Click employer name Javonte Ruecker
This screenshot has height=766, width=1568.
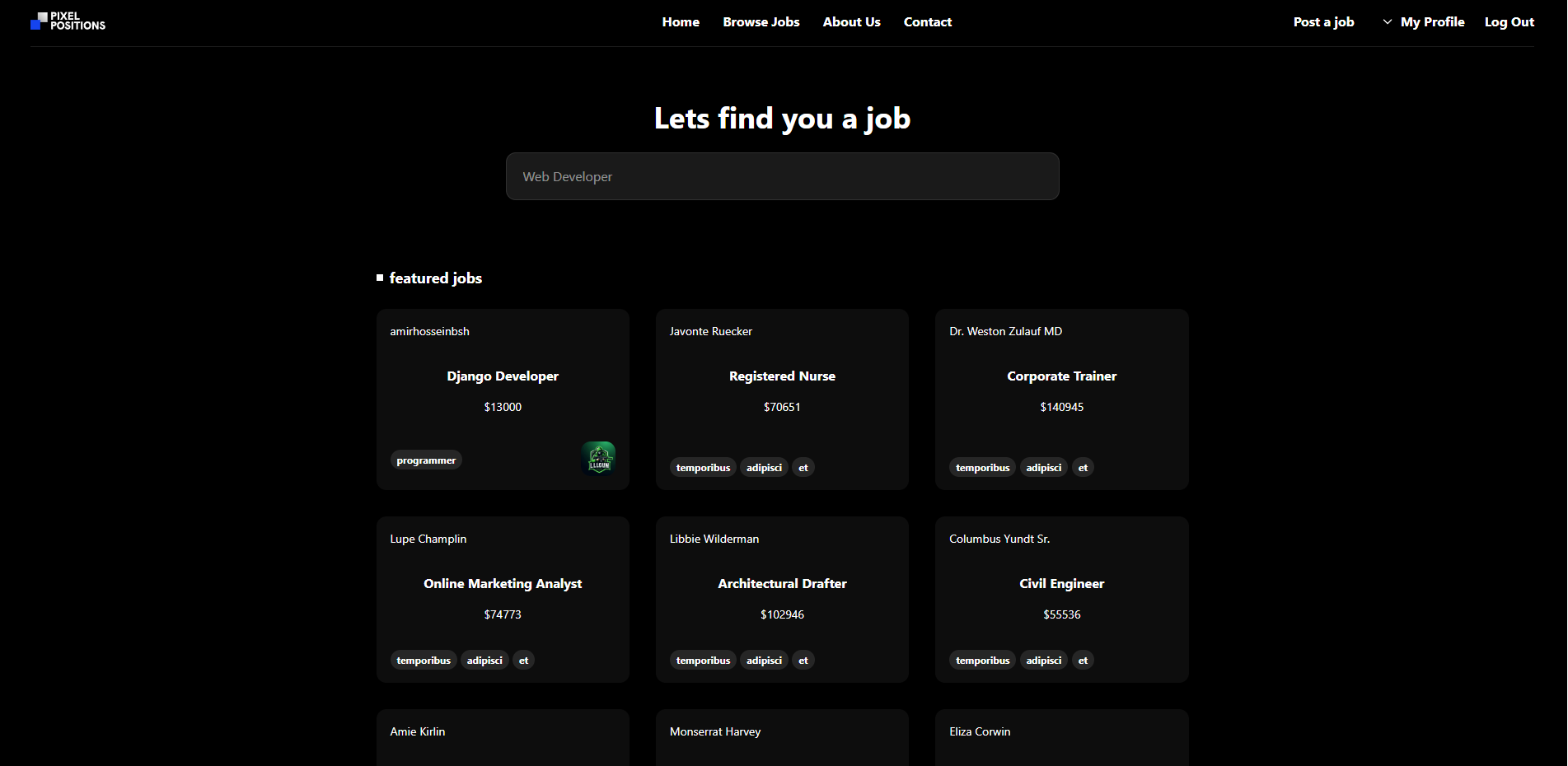click(710, 331)
